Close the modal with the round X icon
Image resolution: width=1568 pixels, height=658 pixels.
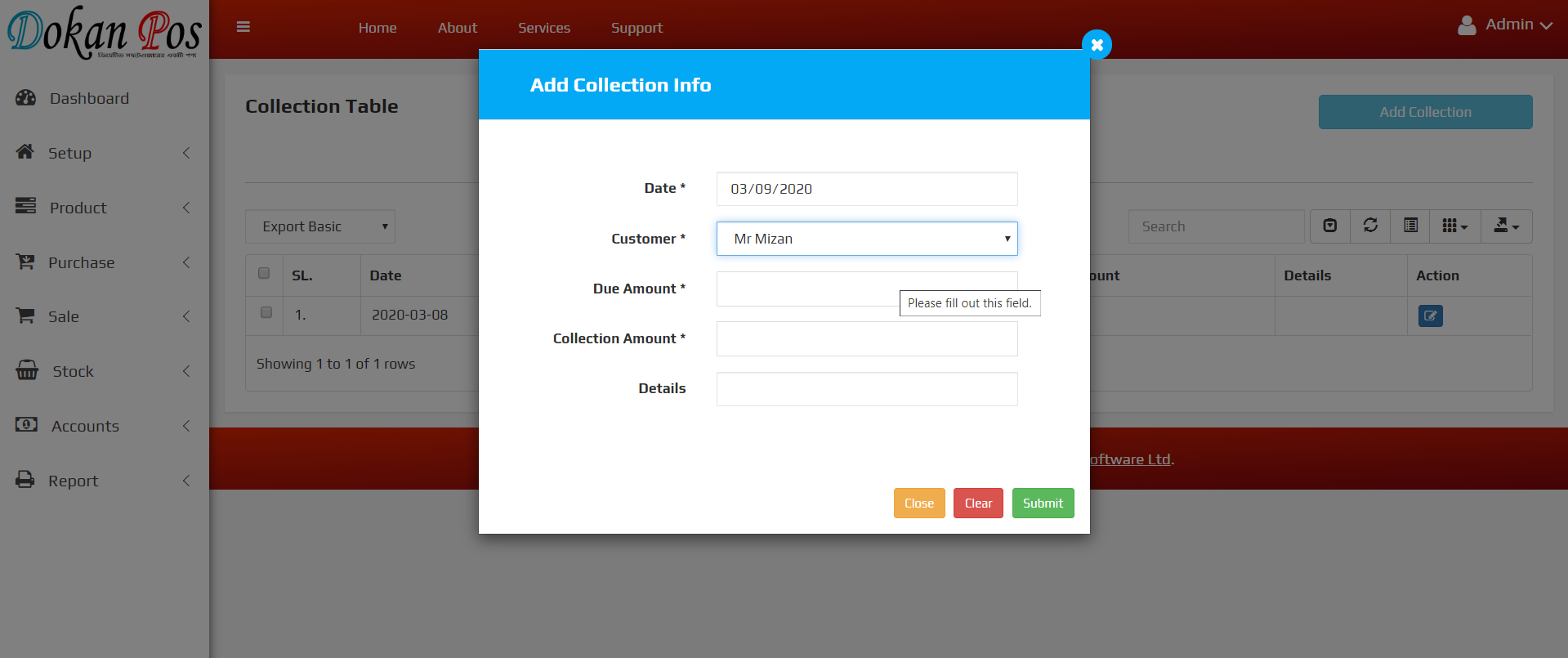pos(1097,45)
